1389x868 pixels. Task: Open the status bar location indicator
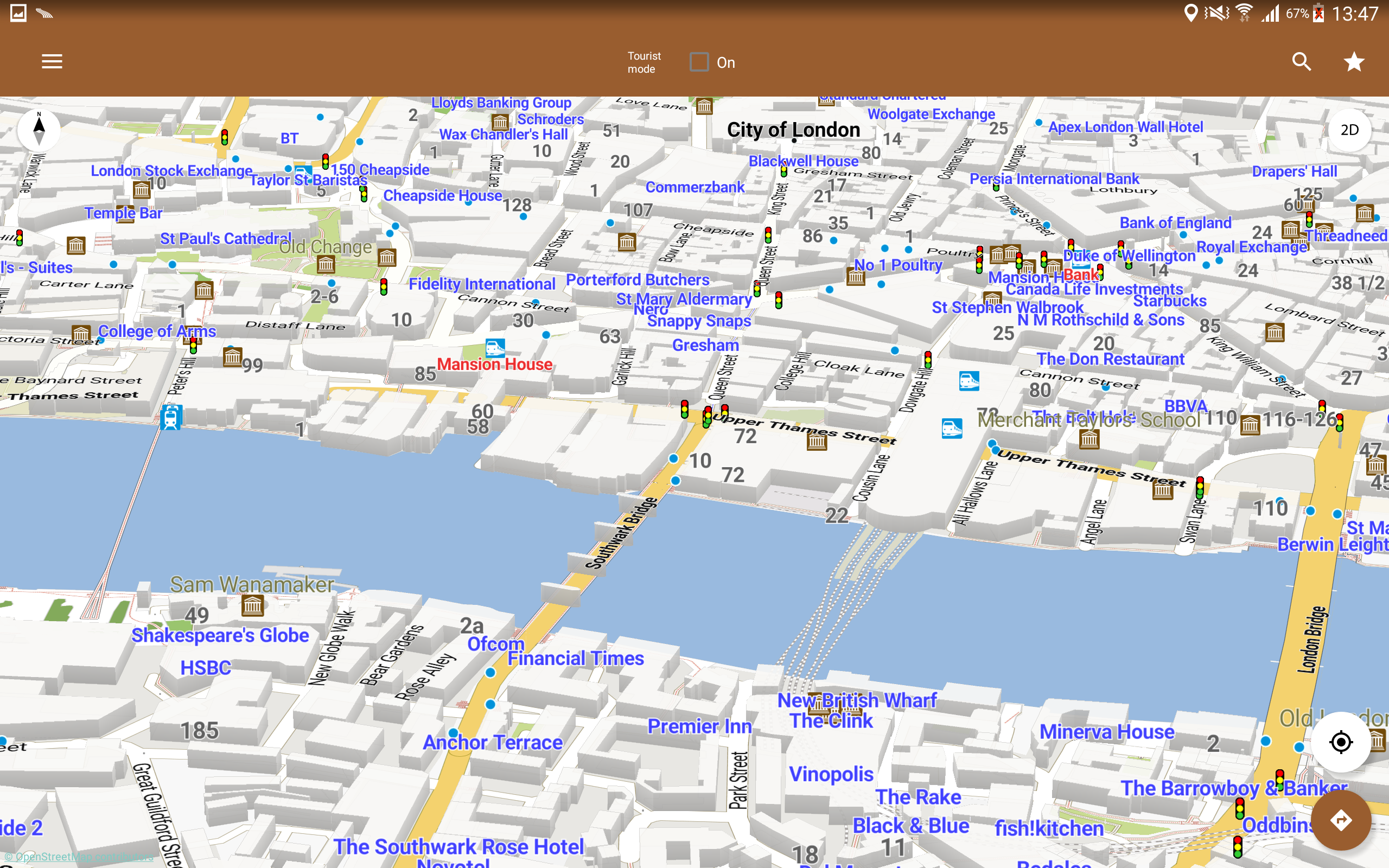tap(1190, 13)
